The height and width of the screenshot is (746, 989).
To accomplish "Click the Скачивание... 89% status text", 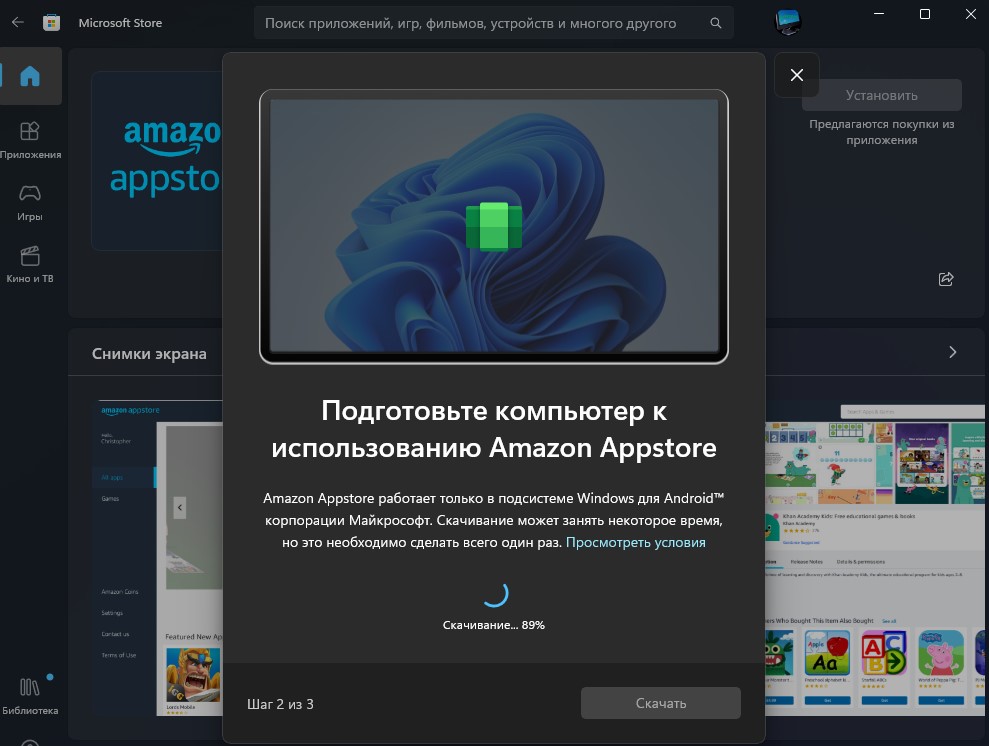I will tap(494, 625).
